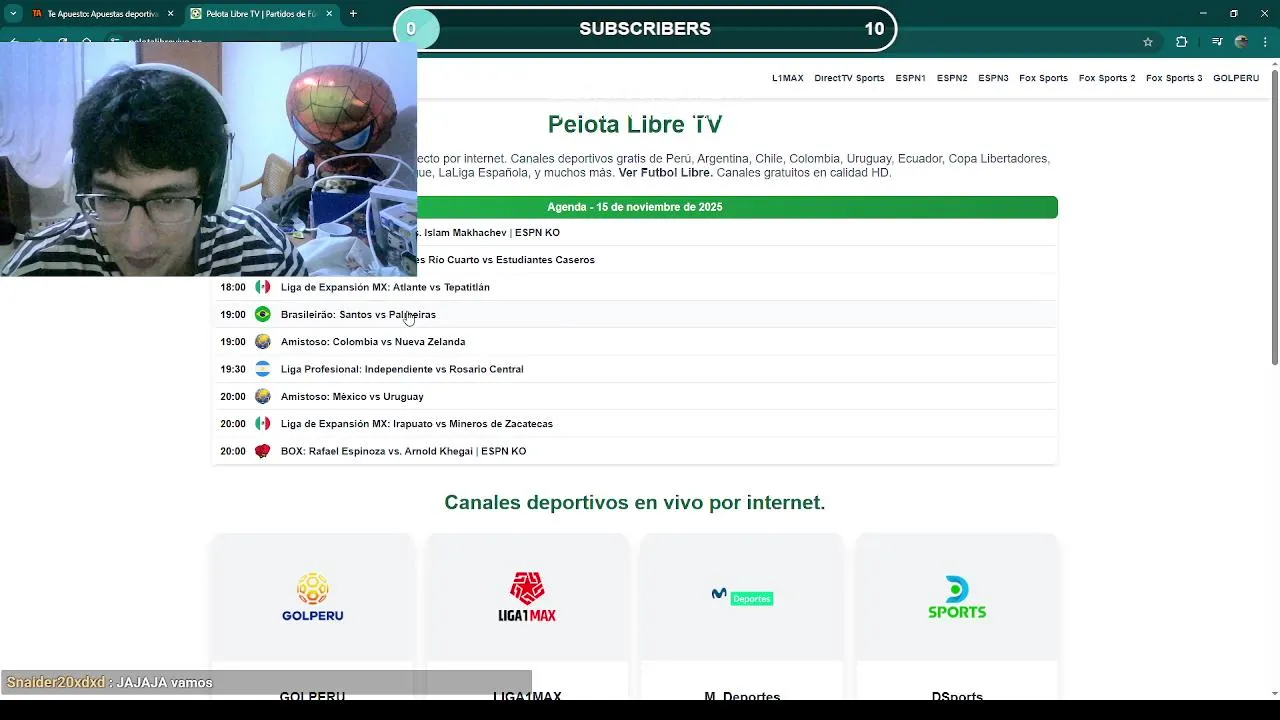
Task: Expand the tab search dropdown
Action: [x=13, y=13]
